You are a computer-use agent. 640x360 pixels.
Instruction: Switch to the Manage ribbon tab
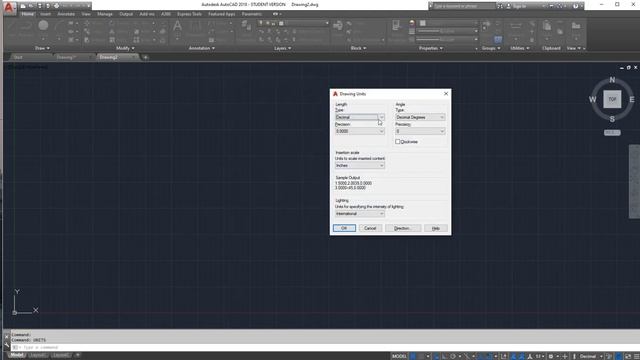(x=104, y=14)
